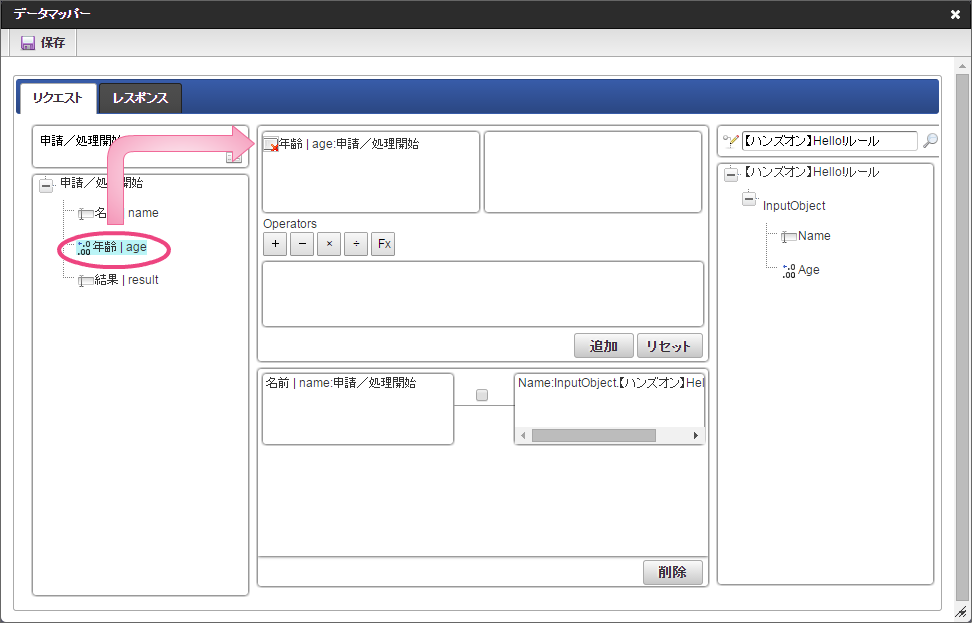Collapse the 【ハンズオン】Hello!ルール tree node
Screen dimensions: 972x623
pyautogui.click(x=731, y=174)
